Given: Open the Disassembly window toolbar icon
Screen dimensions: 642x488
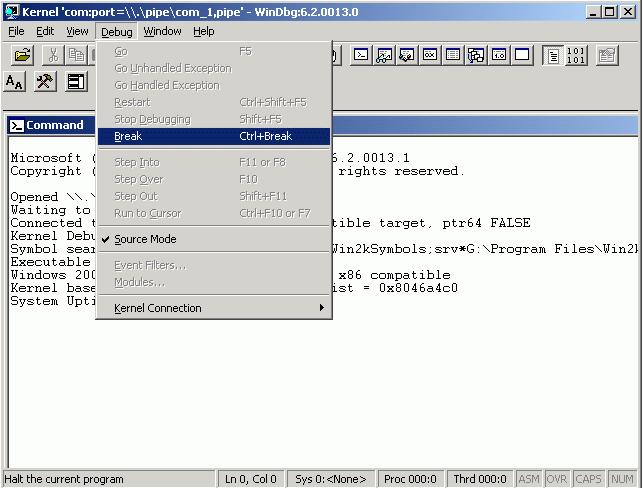Looking at the screenshot, I should tap(499, 55).
